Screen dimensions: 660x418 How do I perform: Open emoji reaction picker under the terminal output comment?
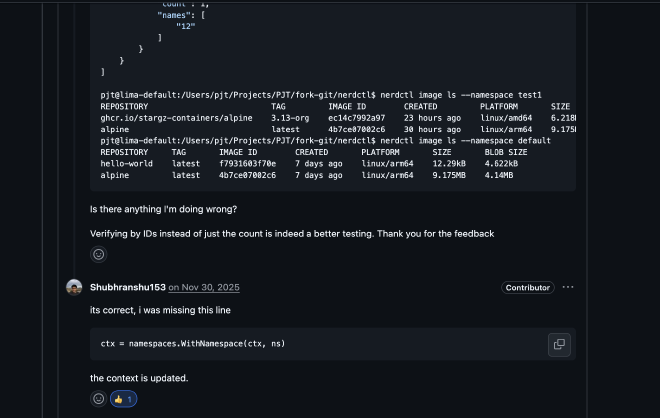98,254
